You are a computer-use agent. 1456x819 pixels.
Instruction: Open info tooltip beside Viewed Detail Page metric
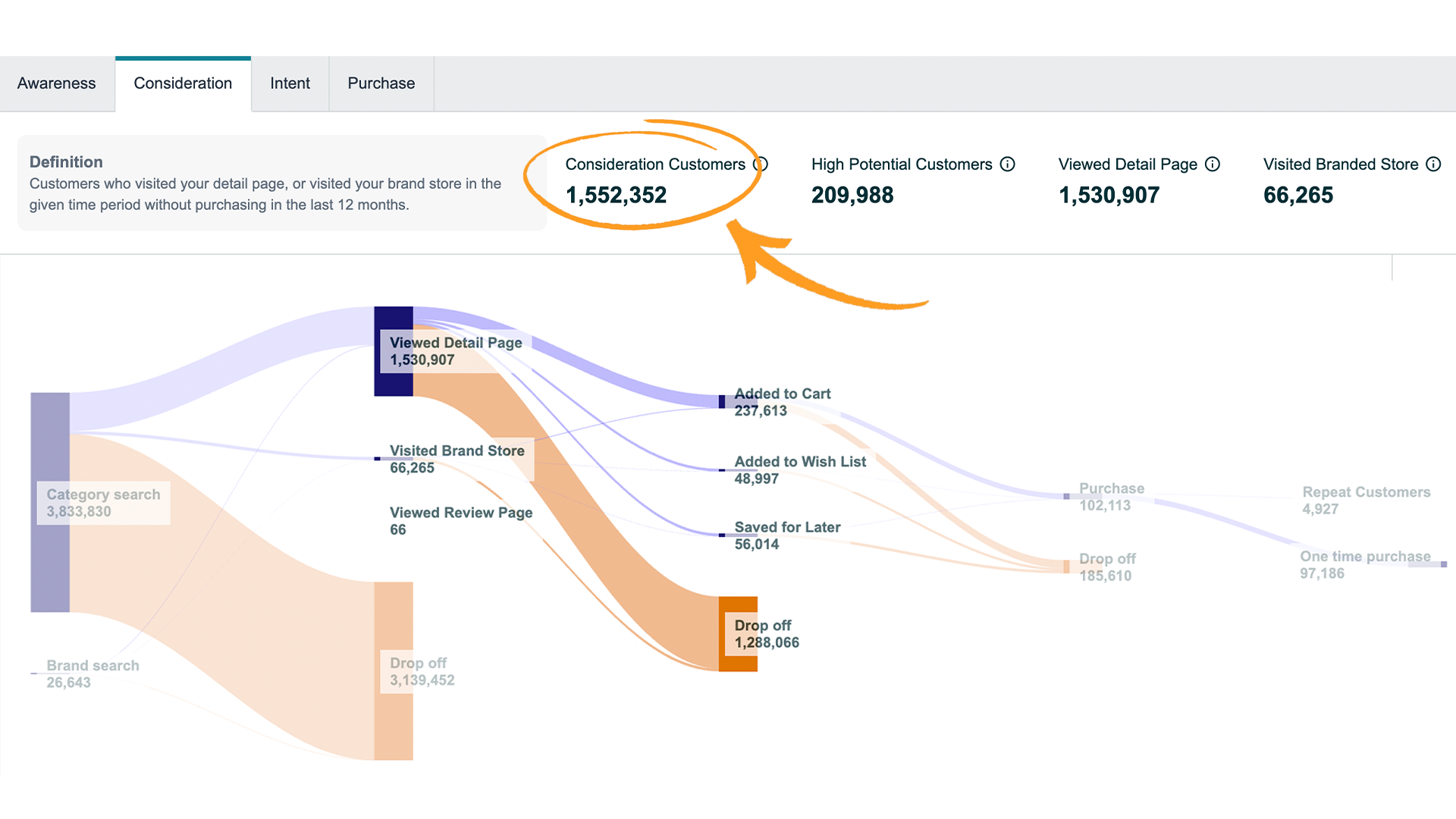(x=1213, y=164)
